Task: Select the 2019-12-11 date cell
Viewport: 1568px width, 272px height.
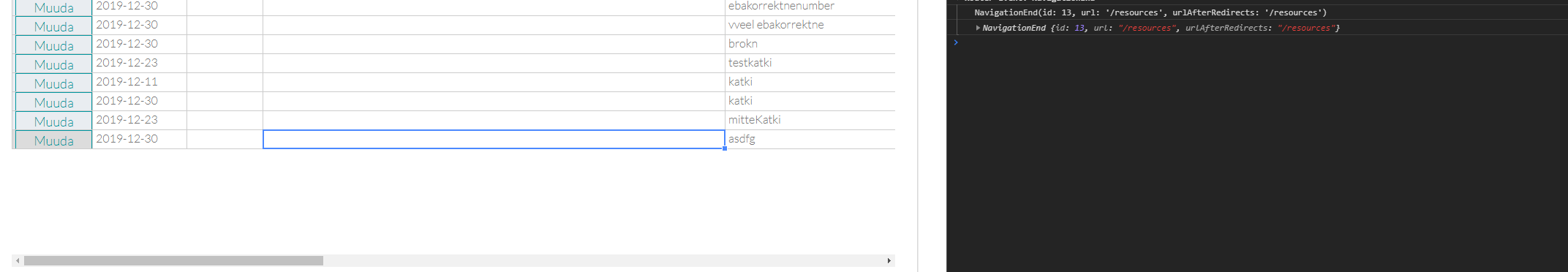Action: coord(139,82)
